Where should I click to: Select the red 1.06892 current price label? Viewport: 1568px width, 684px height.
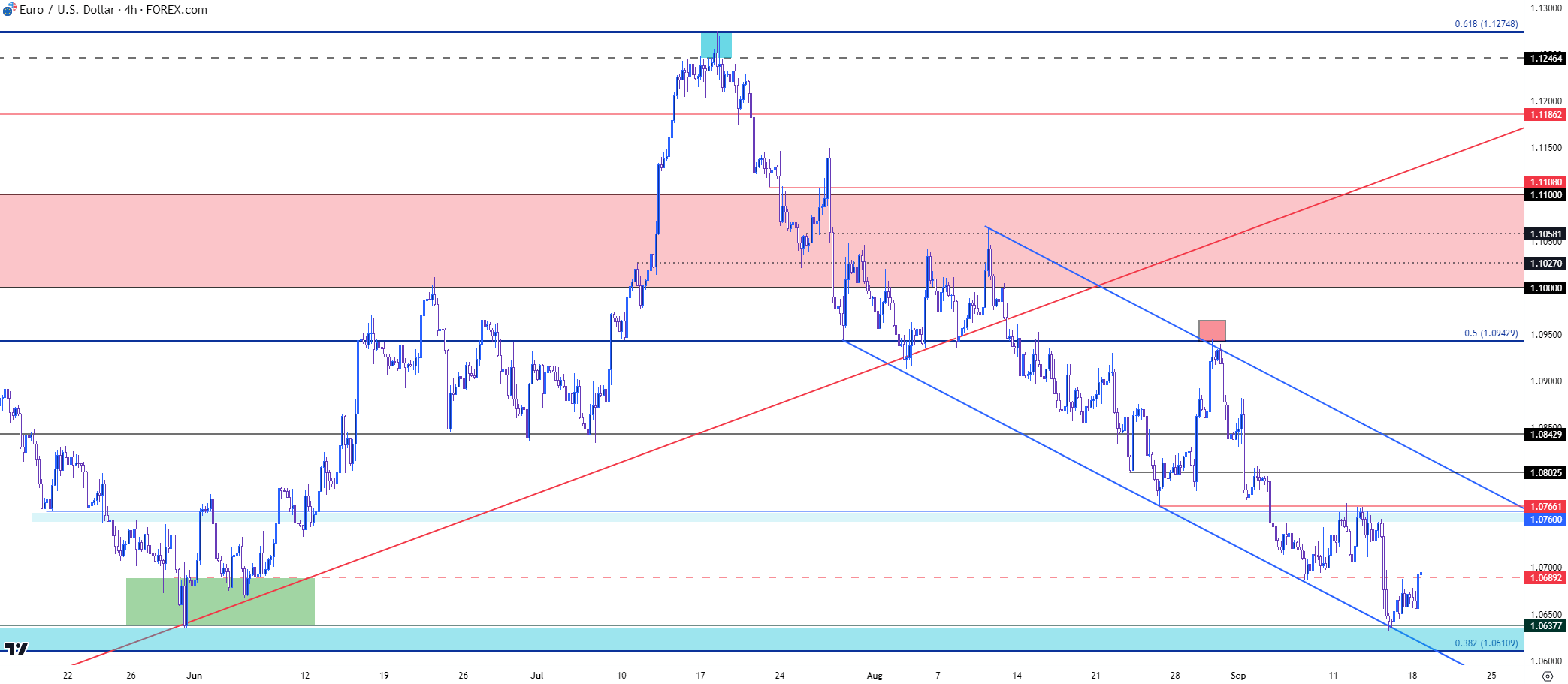(1545, 577)
